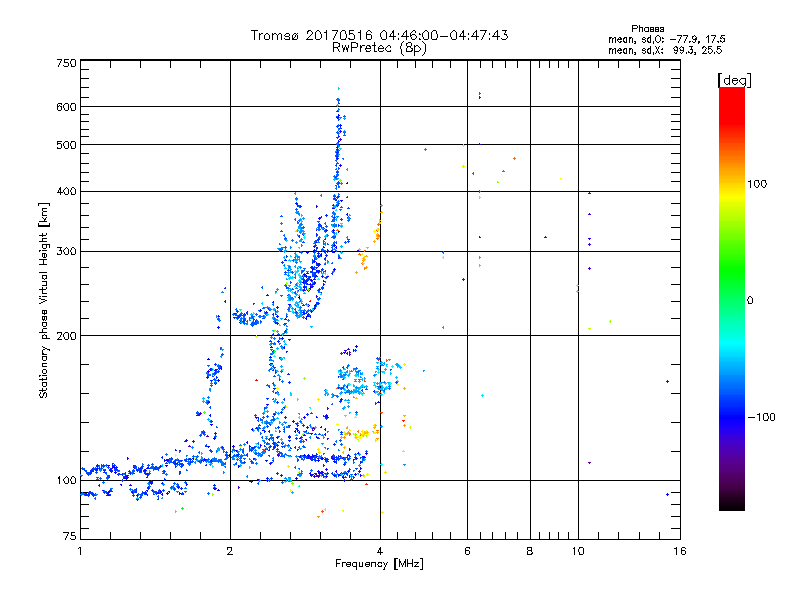Click the y-axis '600' tick label

[66, 107]
